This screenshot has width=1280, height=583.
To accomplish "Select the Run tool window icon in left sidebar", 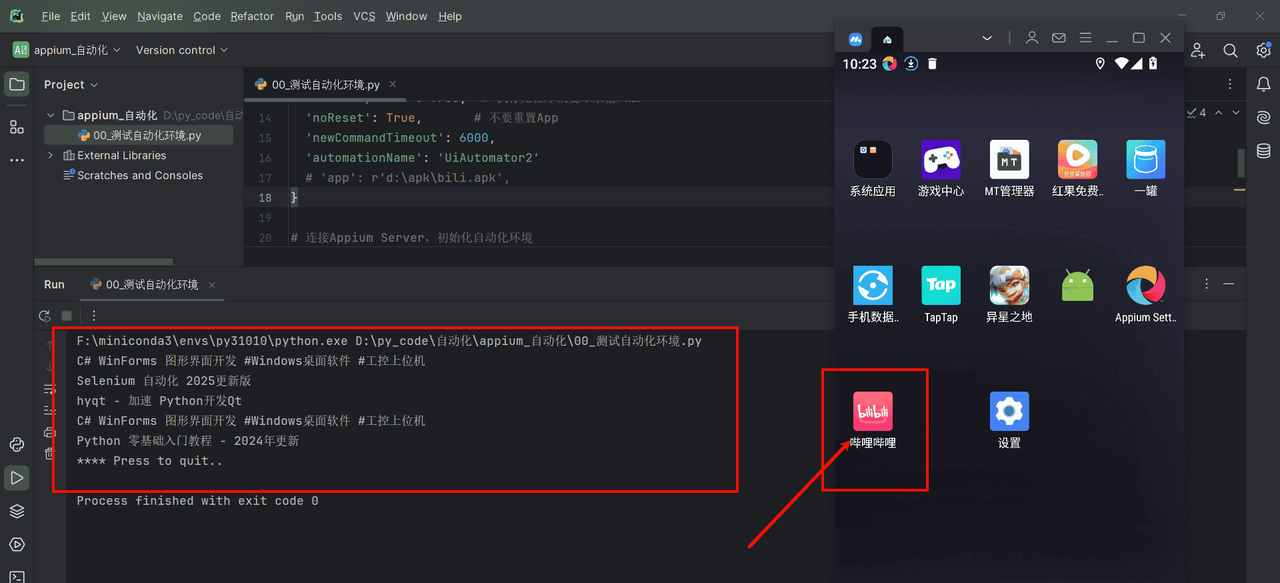I will click(x=16, y=478).
